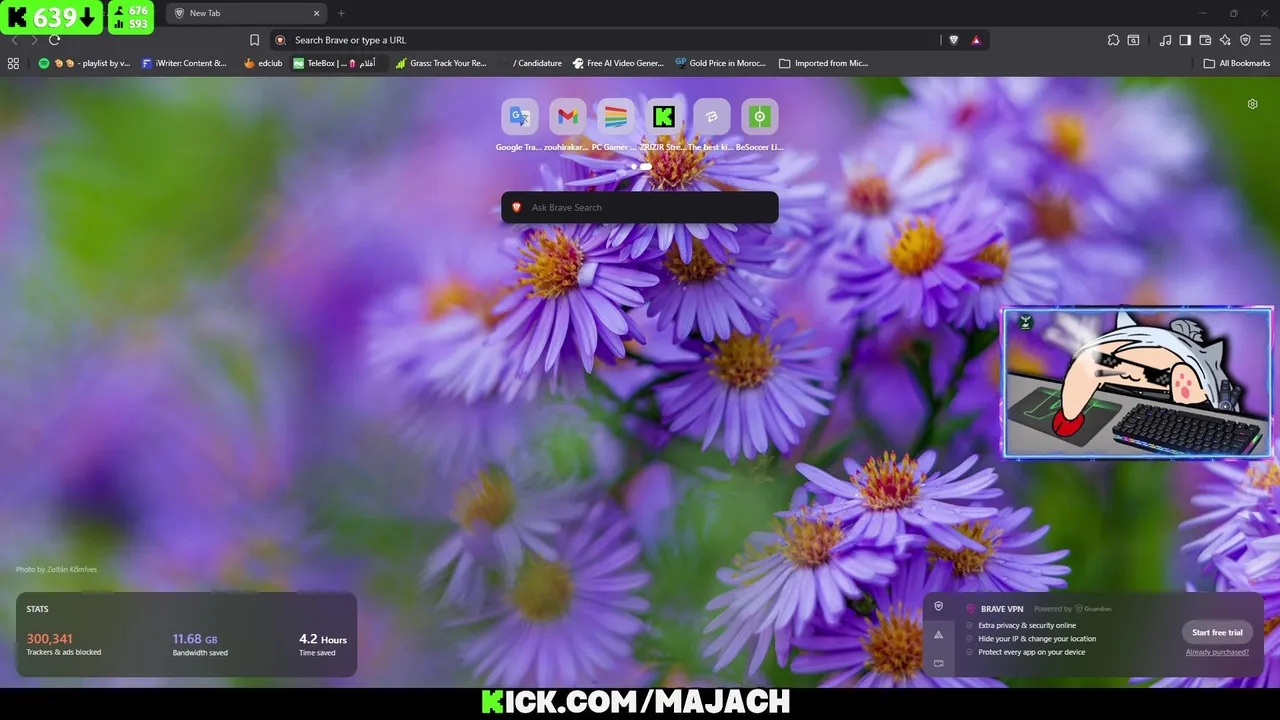Open Leo AI sparkle icon

1225,40
